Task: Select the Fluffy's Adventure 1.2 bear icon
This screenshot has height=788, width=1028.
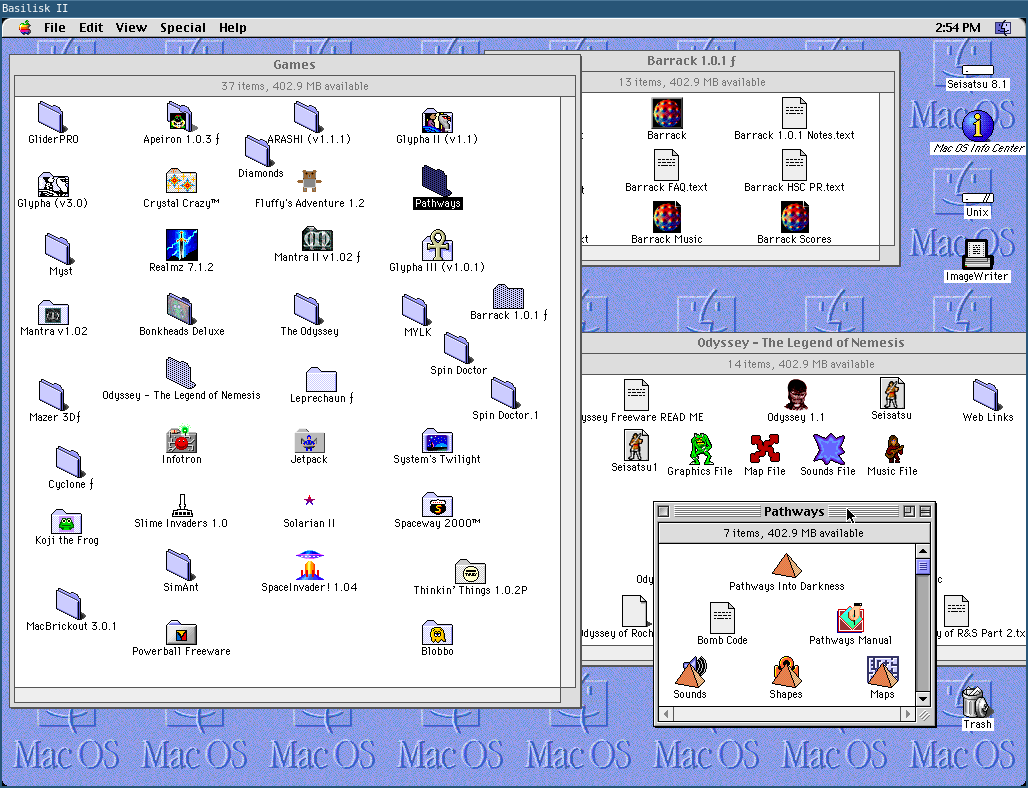Action: 309,181
